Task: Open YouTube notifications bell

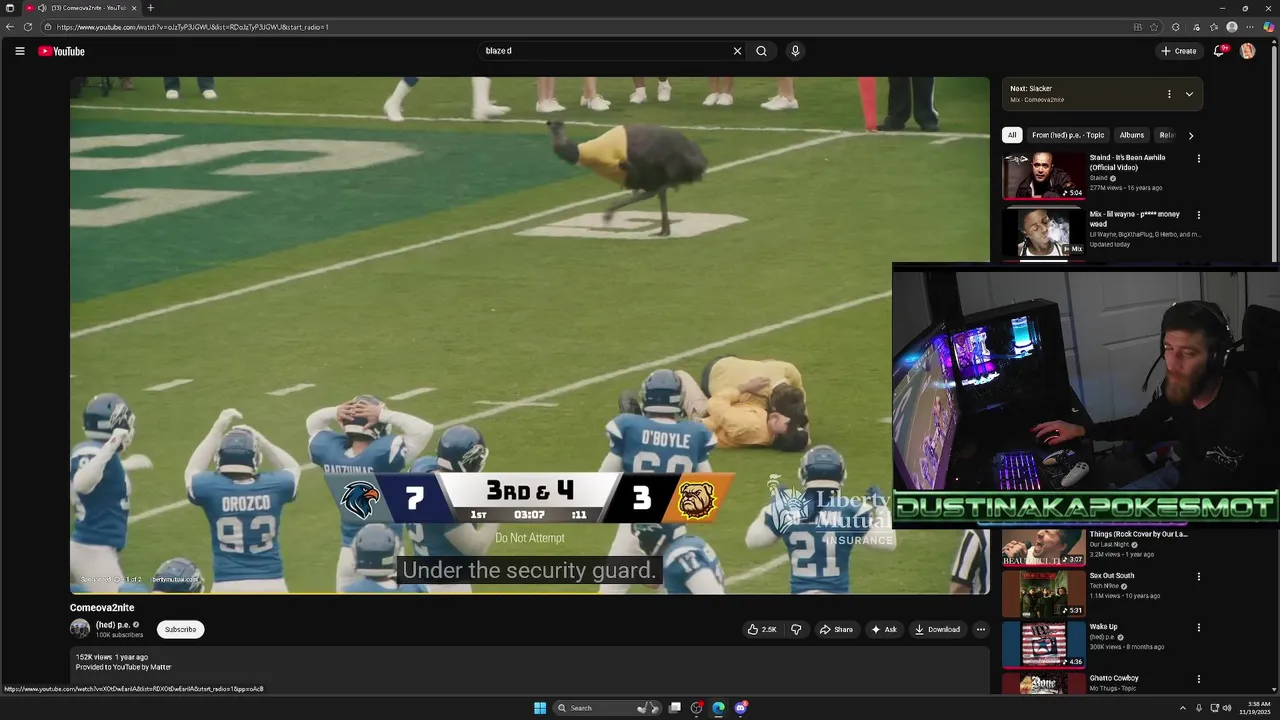Action: pyautogui.click(x=1218, y=51)
